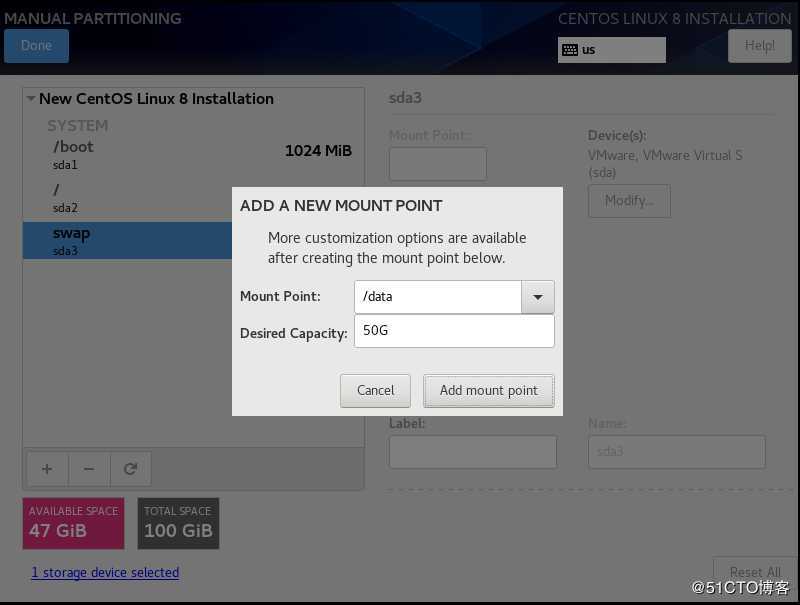The width and height of the screenshot is (800, 605).
Task: Open the Help! button
Action: pyautogui.click(x=760, y=46)
